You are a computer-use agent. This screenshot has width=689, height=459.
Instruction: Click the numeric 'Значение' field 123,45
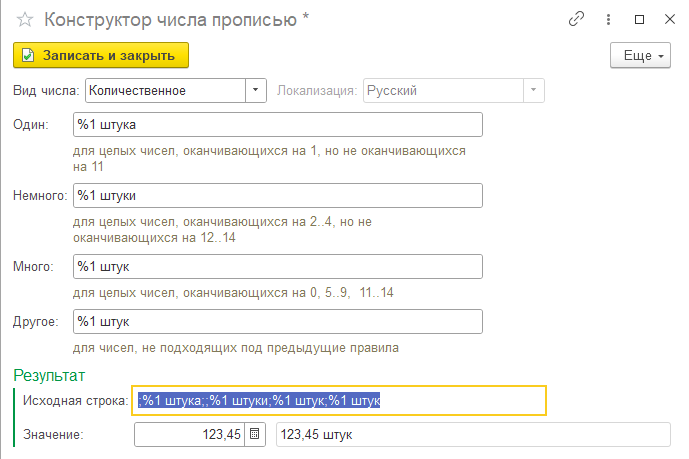coord(189,434)
